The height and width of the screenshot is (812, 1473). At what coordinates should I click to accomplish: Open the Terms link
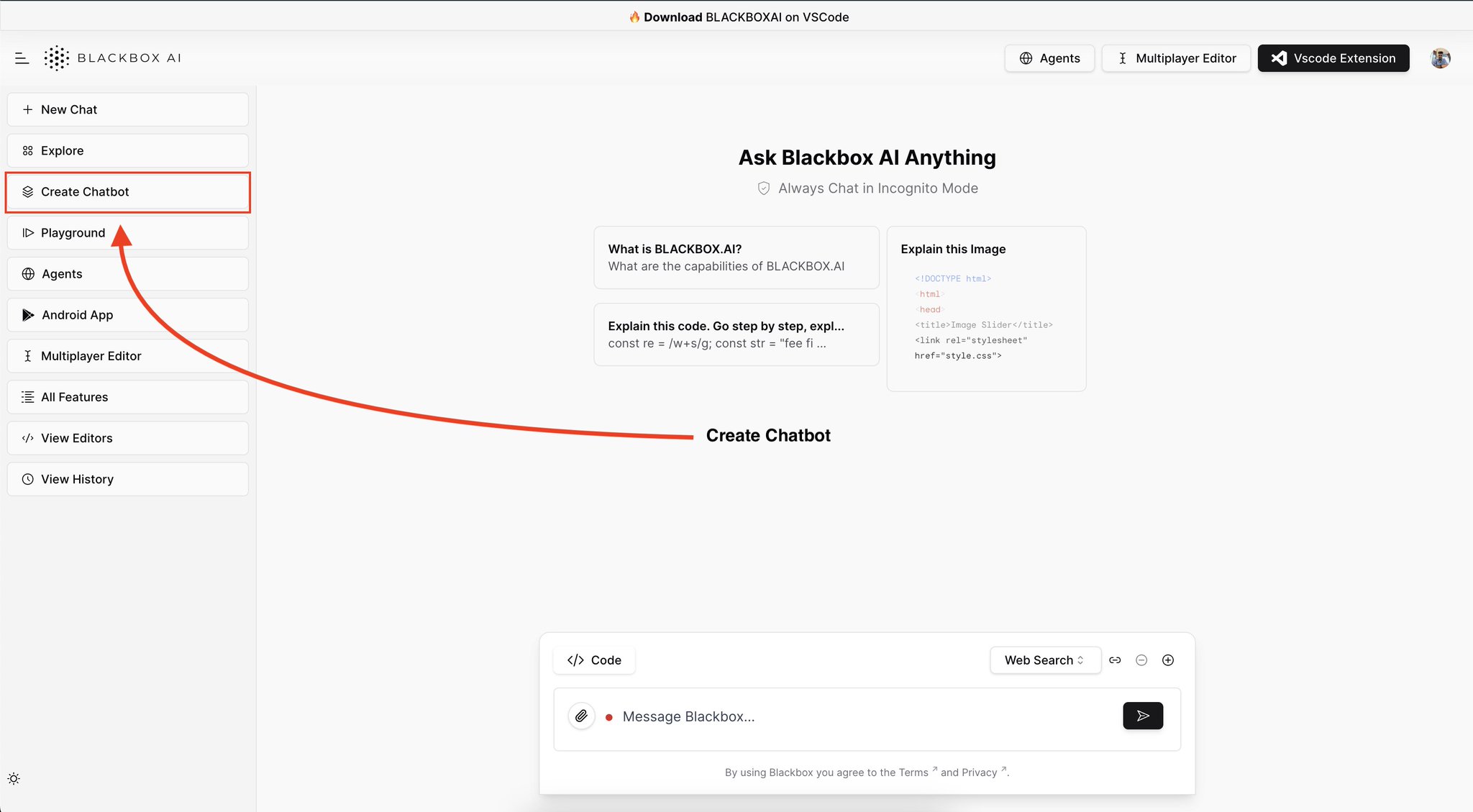(913, 772)
